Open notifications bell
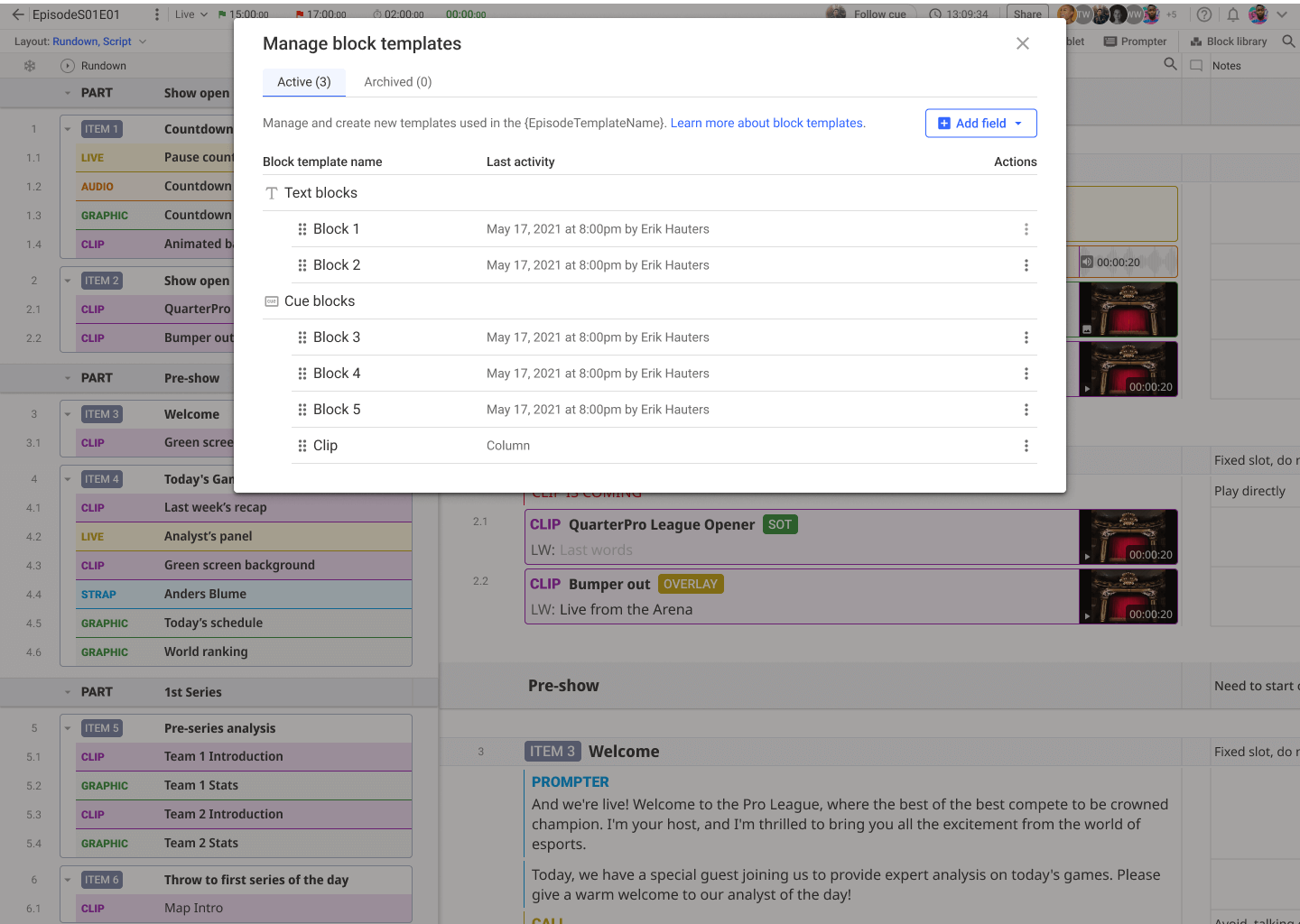Viewport: 1300px width, 924px height. [1232, 14]
